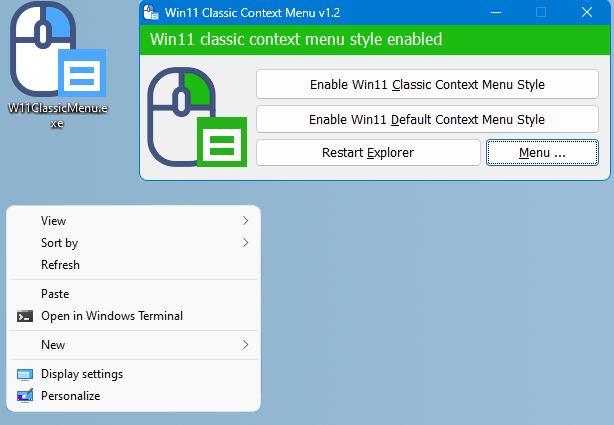Choose Refresh from the context menu
The image size is (614, 425).
pos(134,265)
